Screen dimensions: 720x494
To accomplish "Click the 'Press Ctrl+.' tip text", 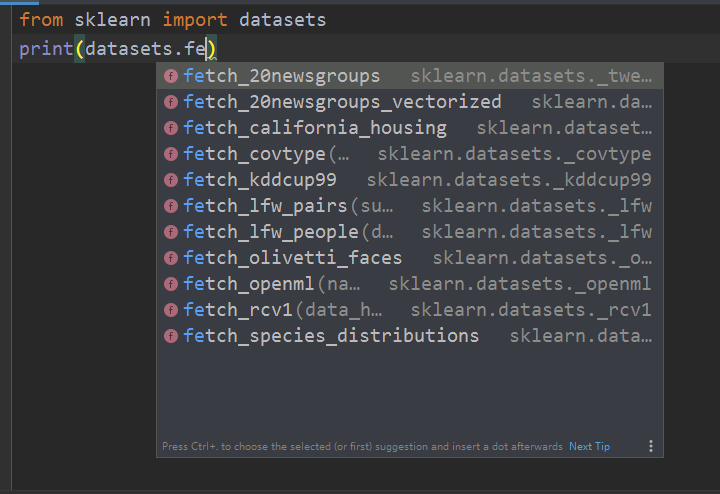I will [362, 446].
